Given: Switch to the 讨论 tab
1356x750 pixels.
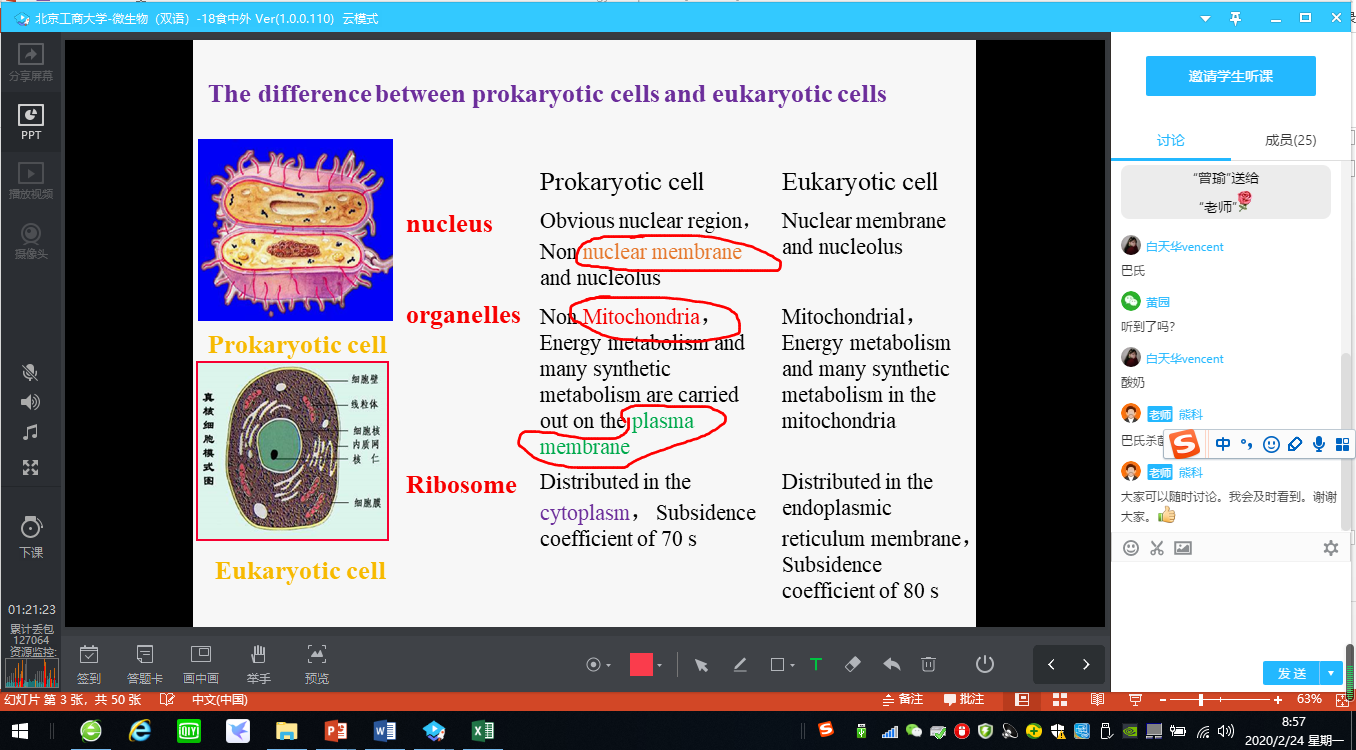Looking at the screenshot, I should click(1171, 140).
